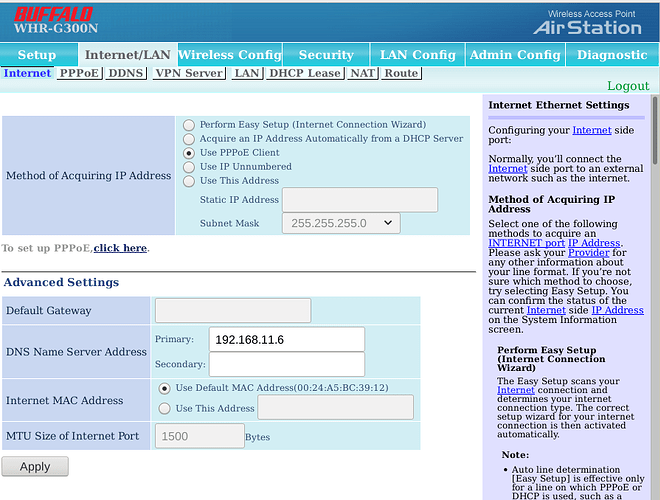Select Perform Easy Setup radio button
This screenshot has width=660, height=500.
pos(189,125)
